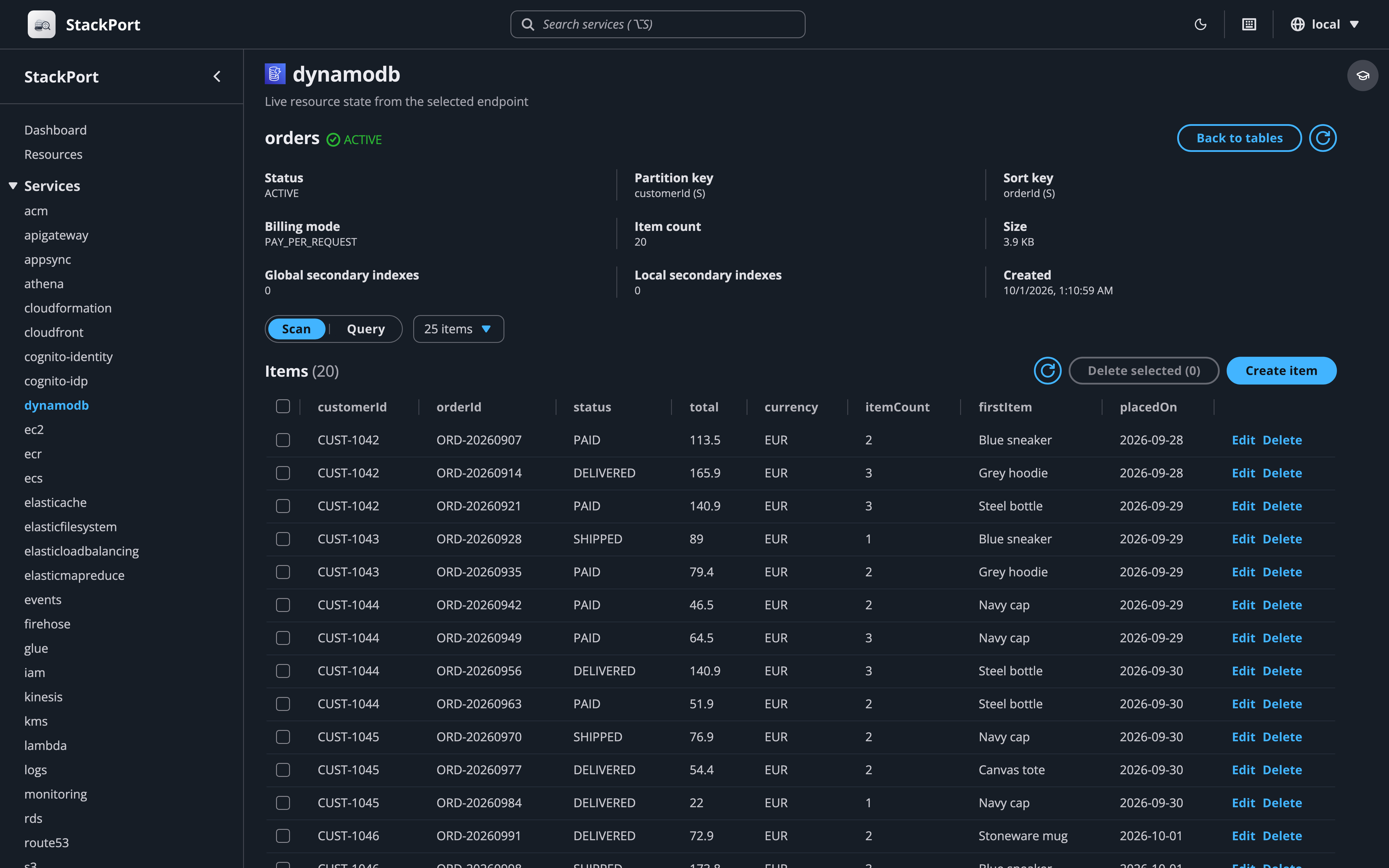Tick the select-all items checkbox

pyautogui.click(x=283, y=407)
